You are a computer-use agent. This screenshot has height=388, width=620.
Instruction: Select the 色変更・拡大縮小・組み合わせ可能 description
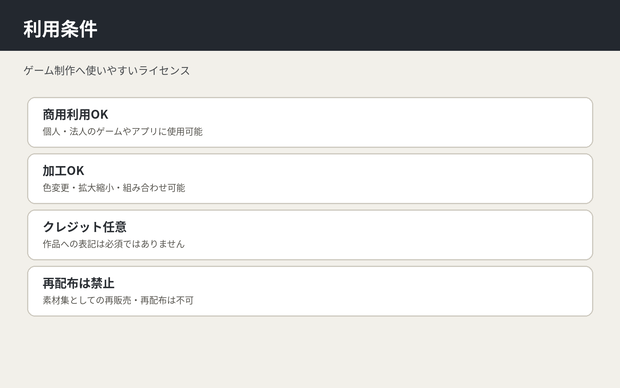point(114,188)
